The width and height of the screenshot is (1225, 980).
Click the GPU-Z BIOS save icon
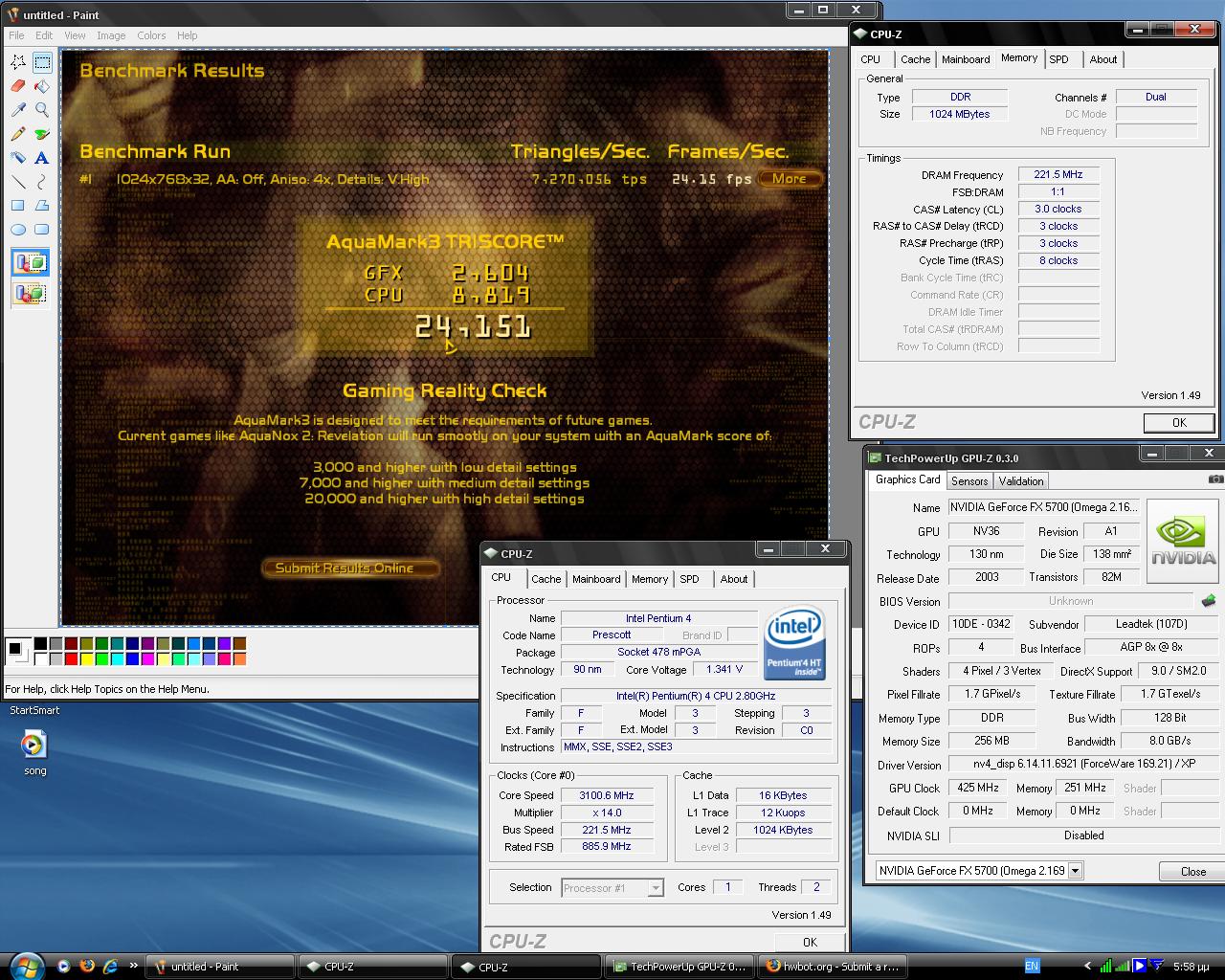click(1209, 601)
